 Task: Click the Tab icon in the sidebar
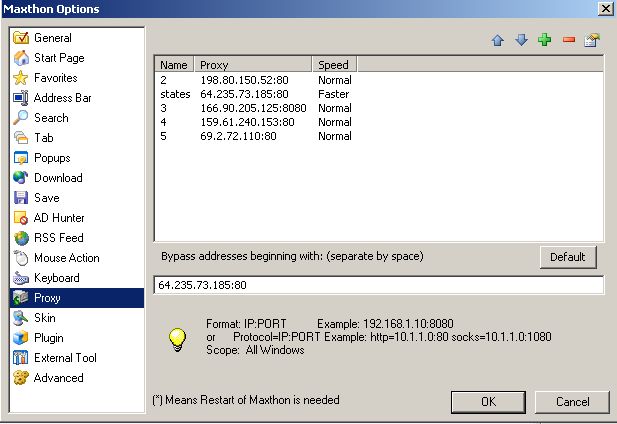[x=21, y=138]
